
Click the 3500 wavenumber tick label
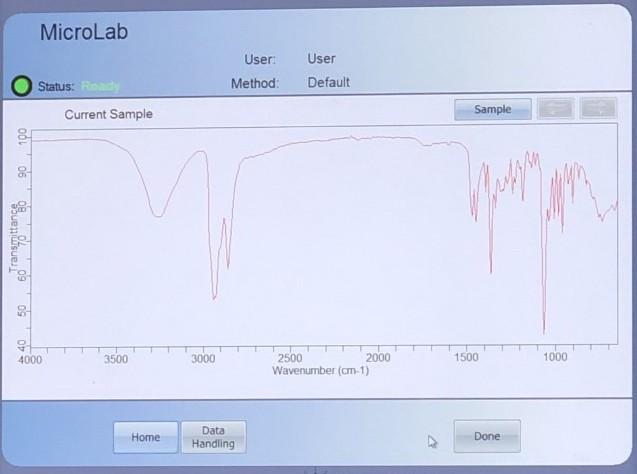[x=116, y=359]
